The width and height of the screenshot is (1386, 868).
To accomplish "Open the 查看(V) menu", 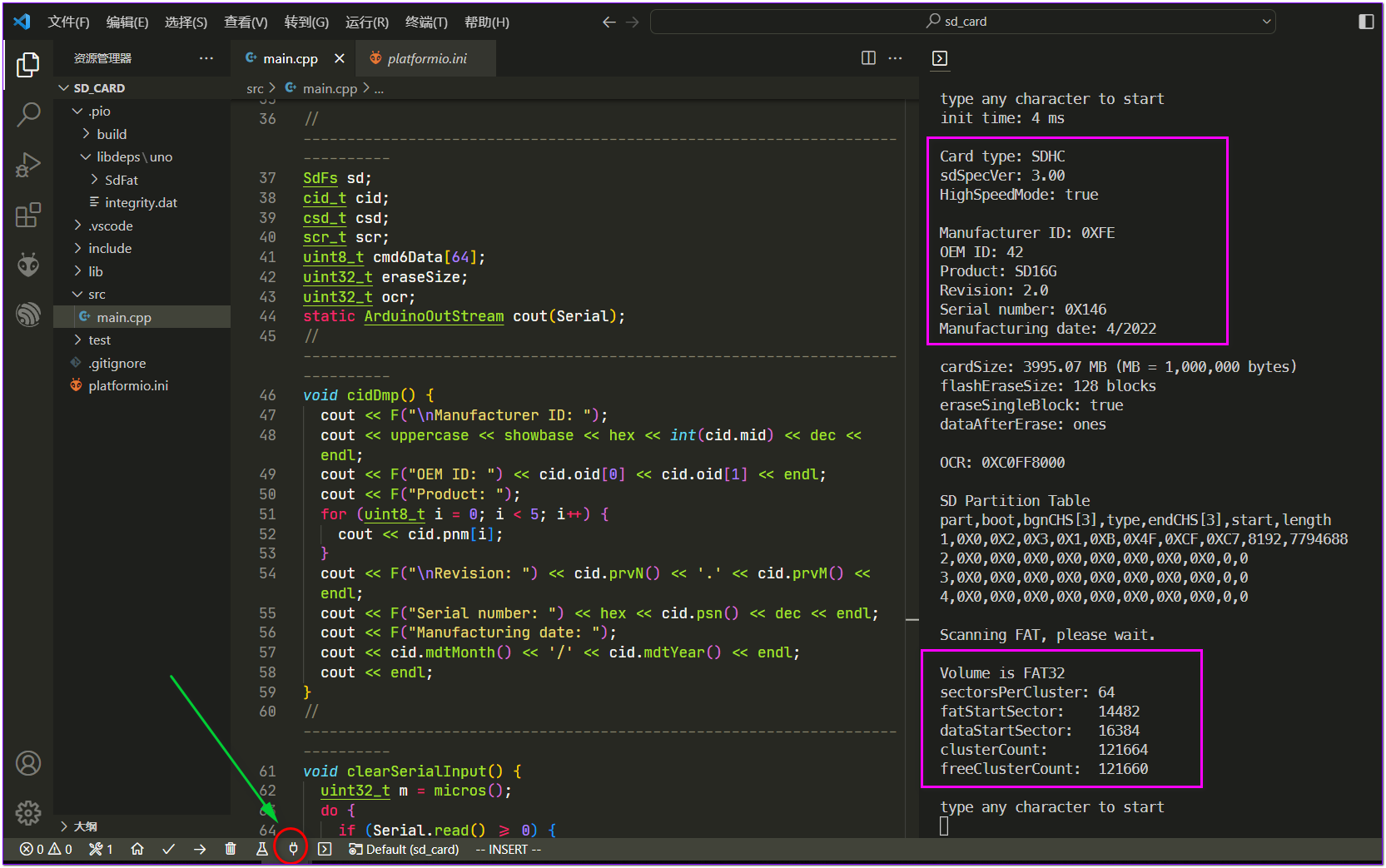I will tap(246, 22).
